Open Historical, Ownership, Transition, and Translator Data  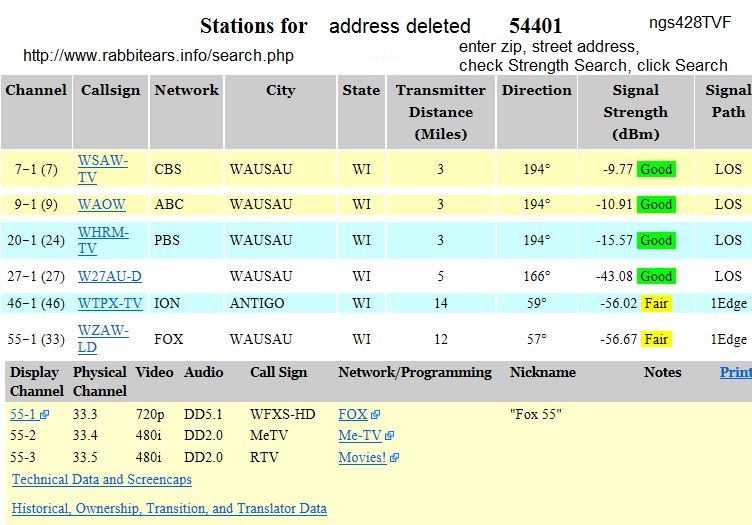169,508
